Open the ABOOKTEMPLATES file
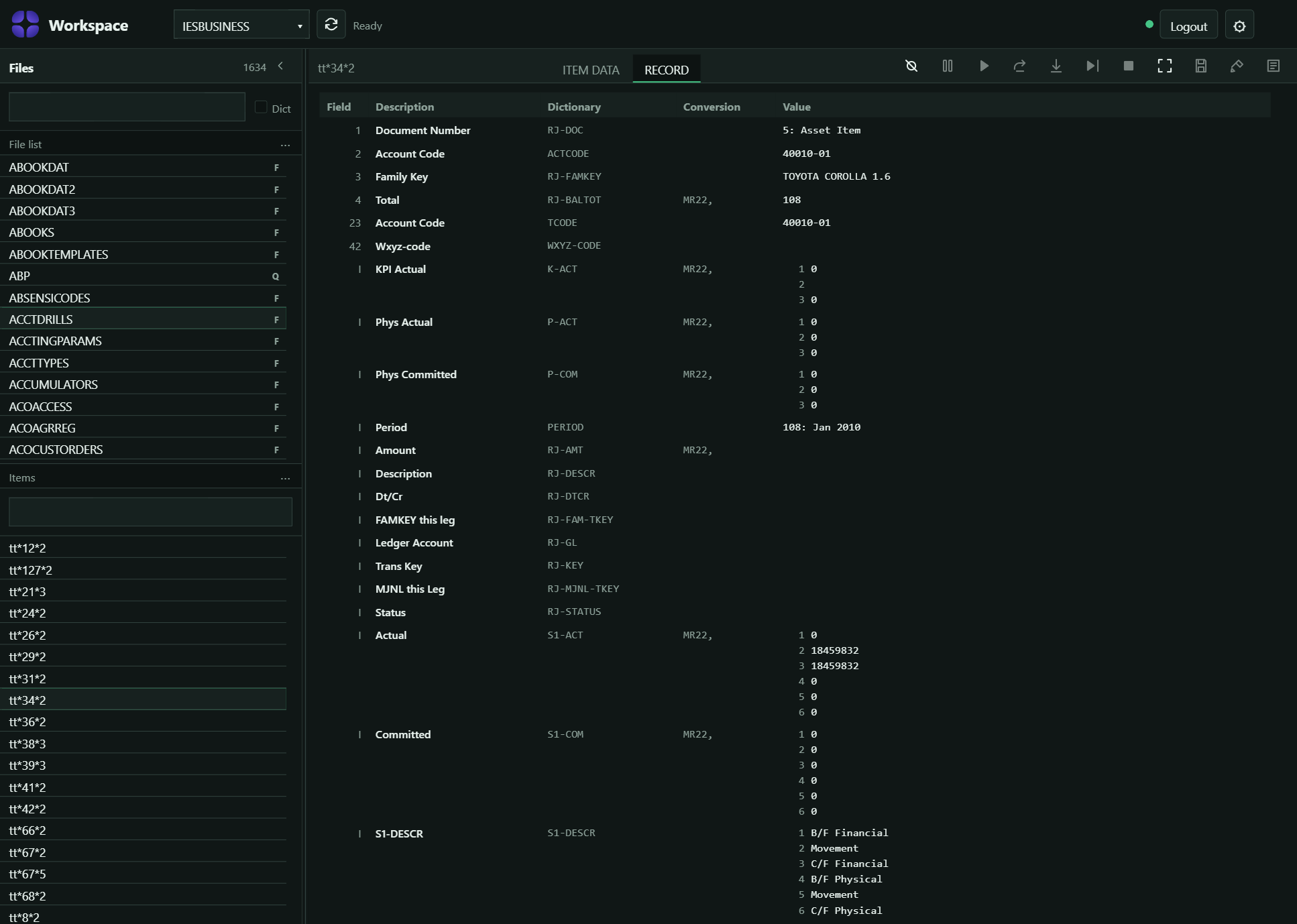1297x924 pixels. tap(144, 254)
